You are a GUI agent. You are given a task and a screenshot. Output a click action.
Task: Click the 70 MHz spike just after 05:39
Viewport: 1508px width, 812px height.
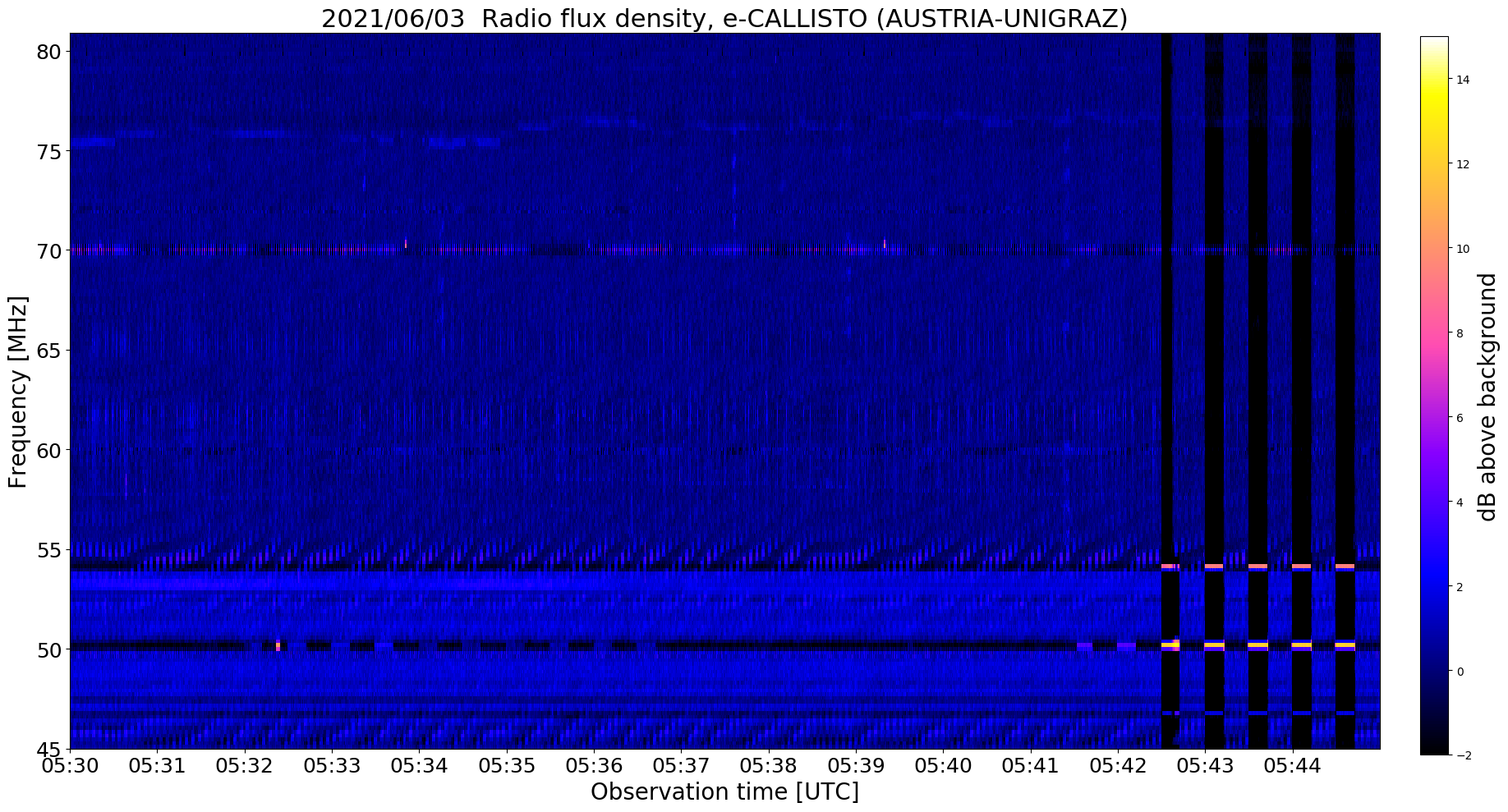pos(885,243)
